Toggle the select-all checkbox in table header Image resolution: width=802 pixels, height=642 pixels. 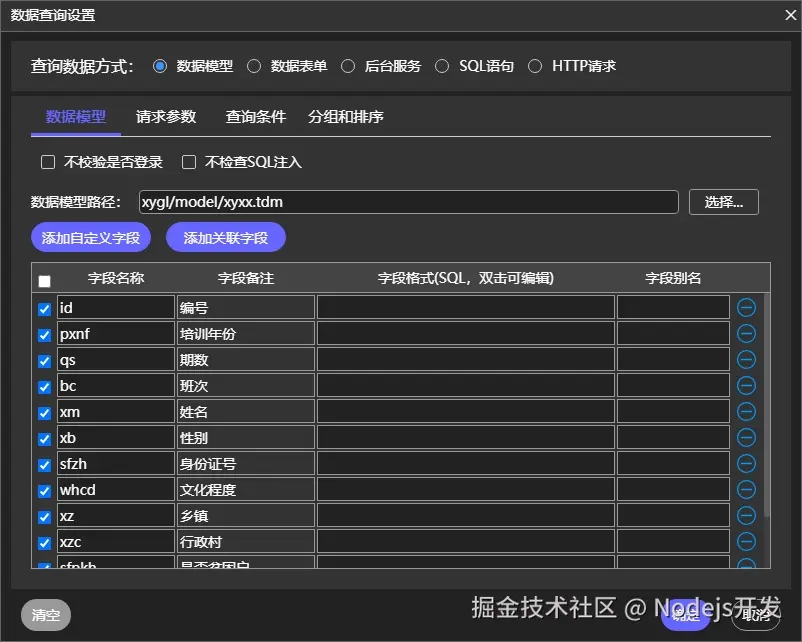tap(43, 281)
